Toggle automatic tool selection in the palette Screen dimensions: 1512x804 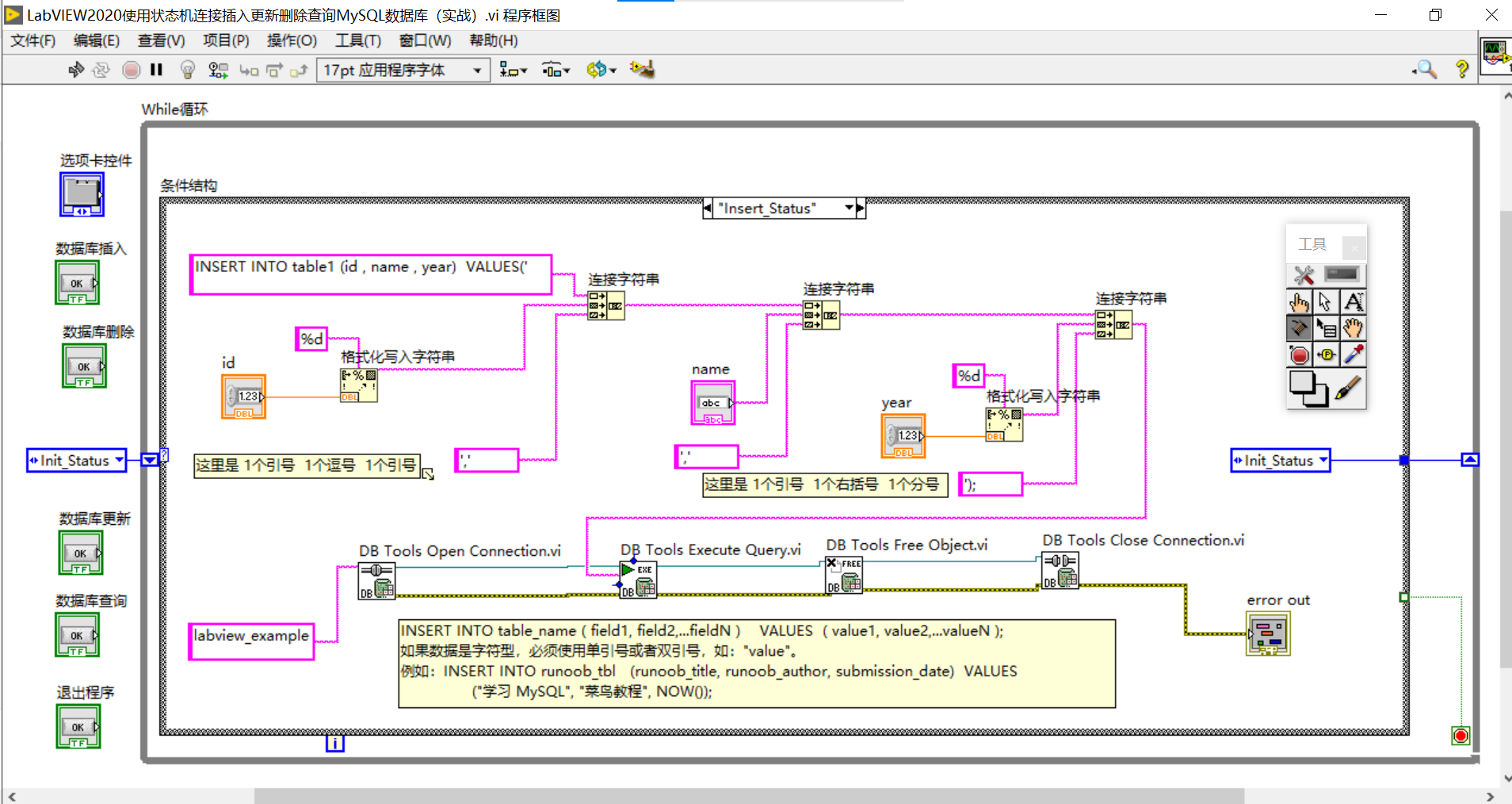[x=1302, y=275]
